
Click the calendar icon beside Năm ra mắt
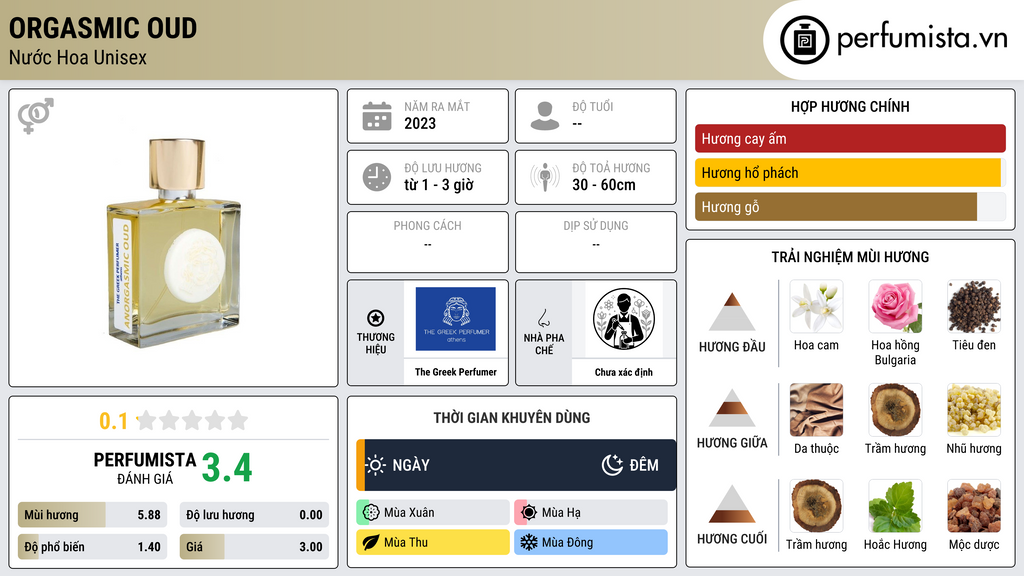point(377,116)
